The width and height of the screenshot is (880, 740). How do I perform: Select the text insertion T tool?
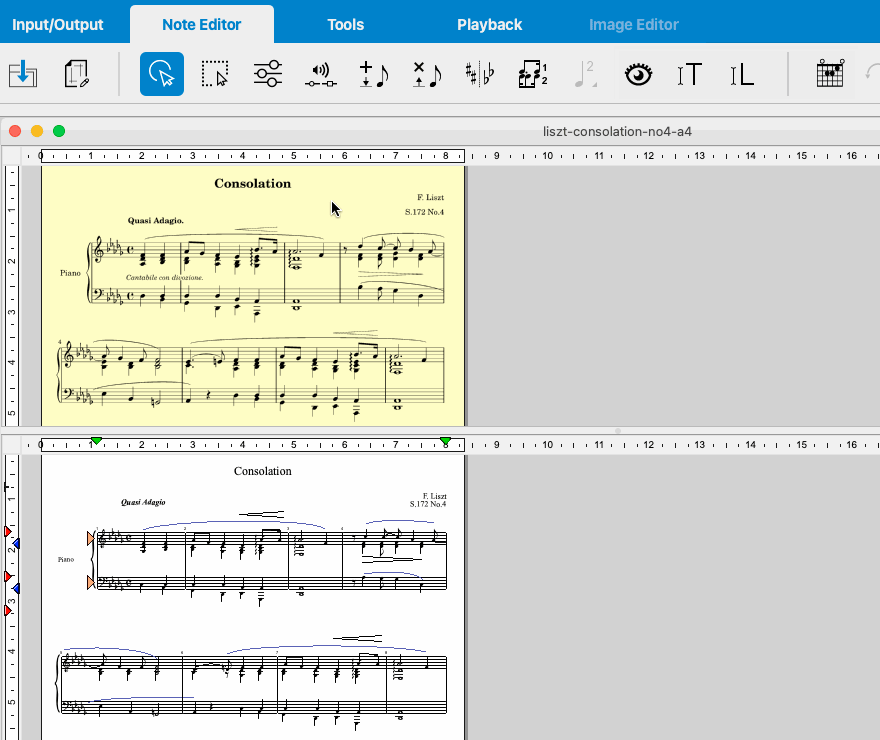tap(689, 74)
